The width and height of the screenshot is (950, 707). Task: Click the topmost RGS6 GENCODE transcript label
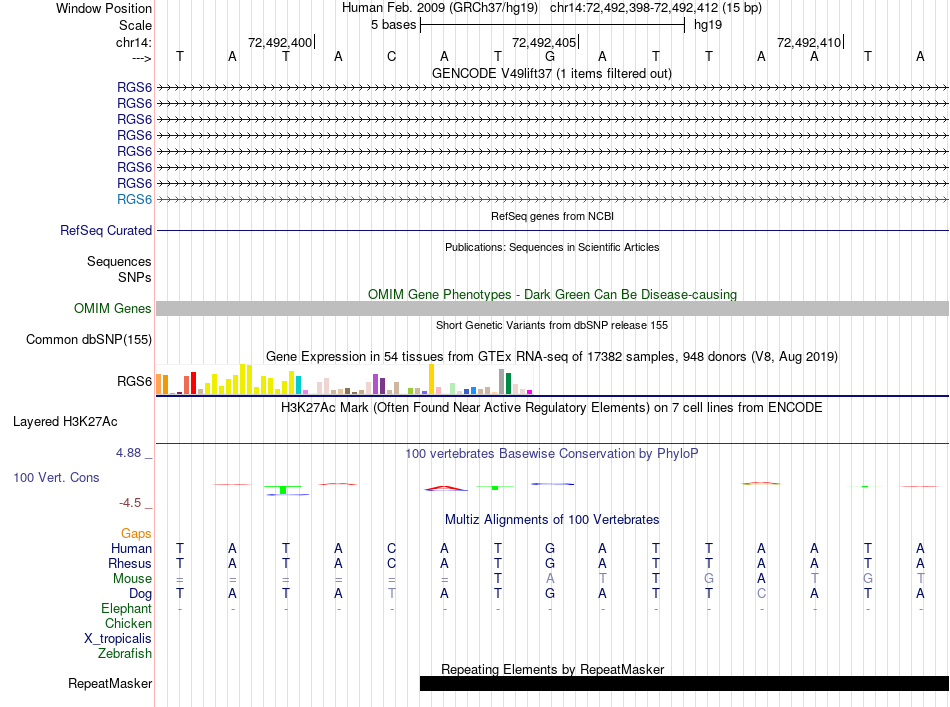[x=135, y=87]
